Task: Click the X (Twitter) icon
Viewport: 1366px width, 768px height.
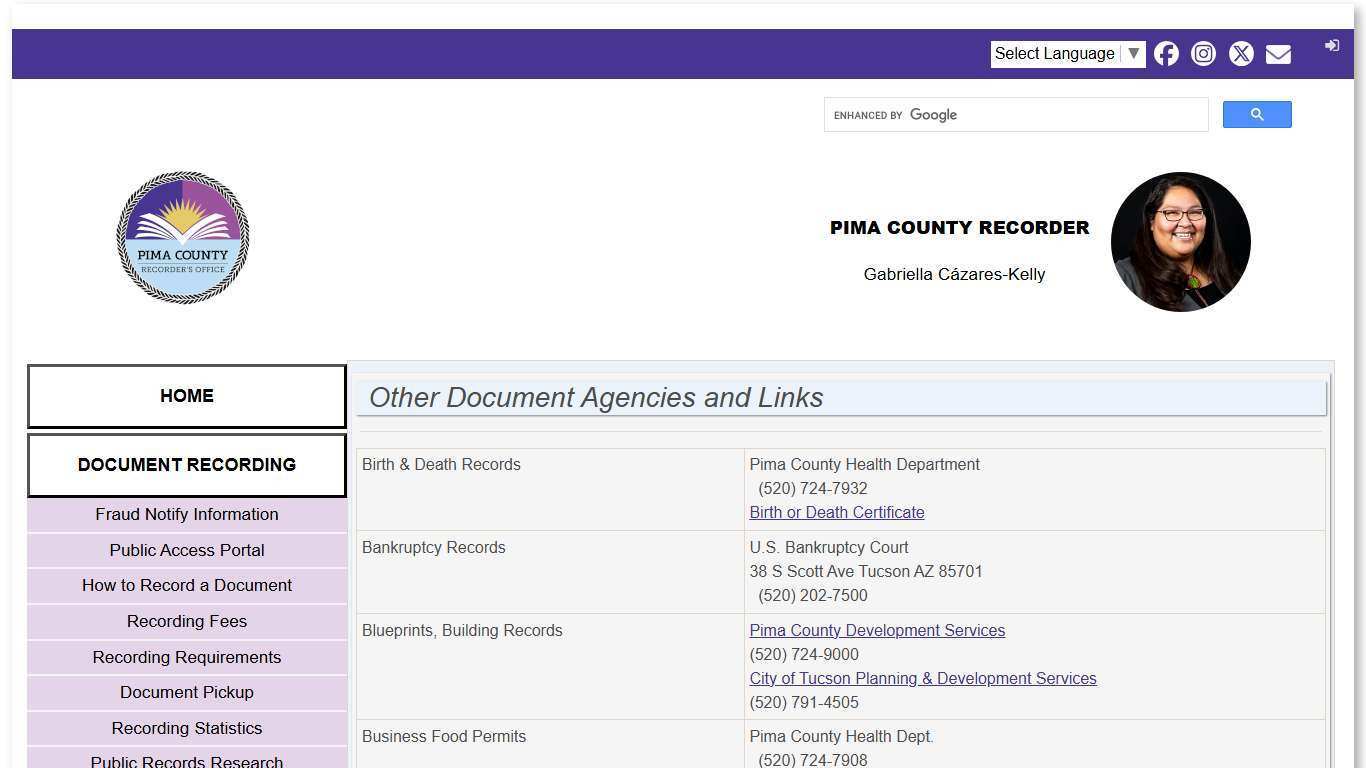Action: click(x=1241, y=54)
